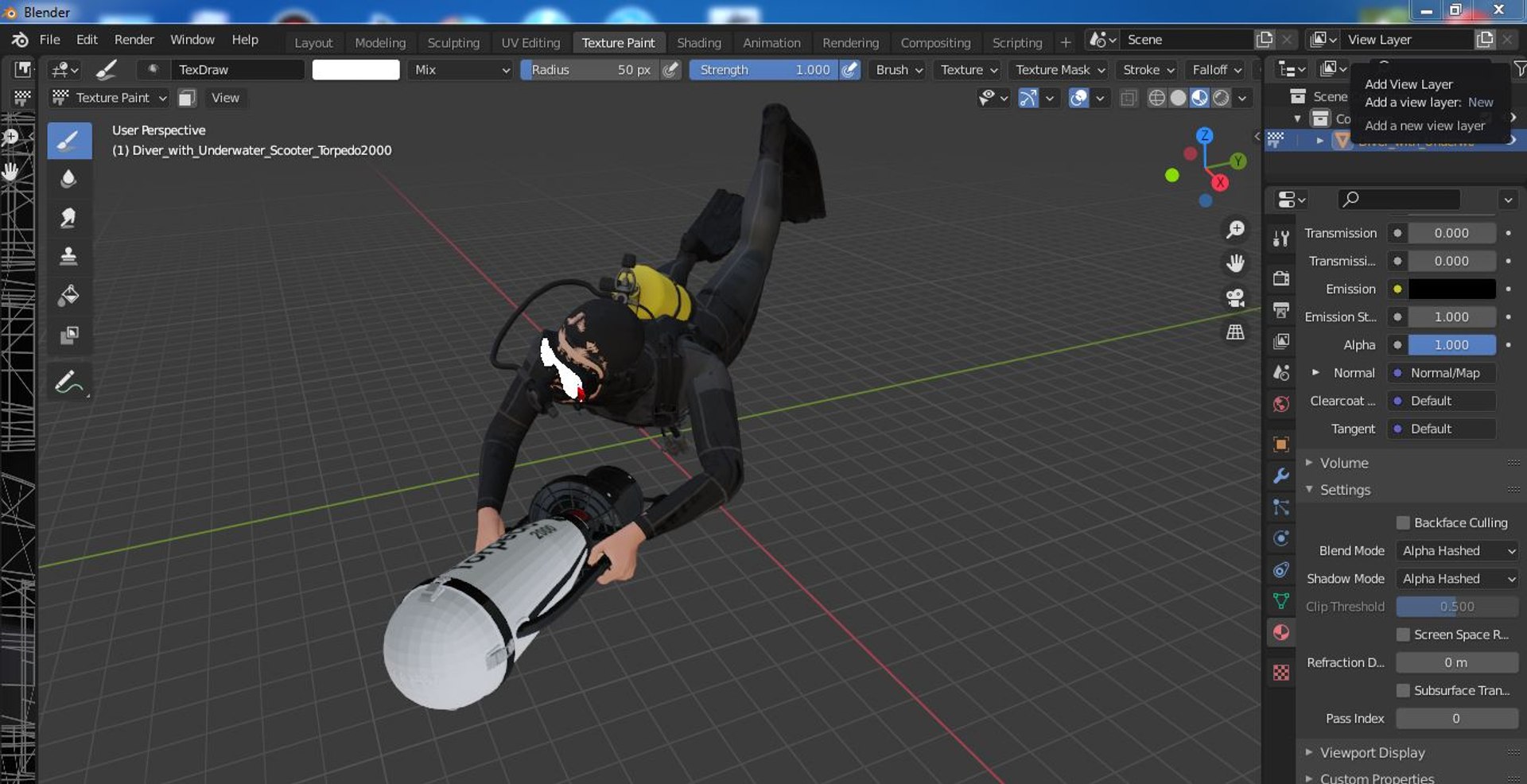Screen dimensions: 1527x784
Task: Open the Modifiers properties tab
Action: tap(1280, 475)
